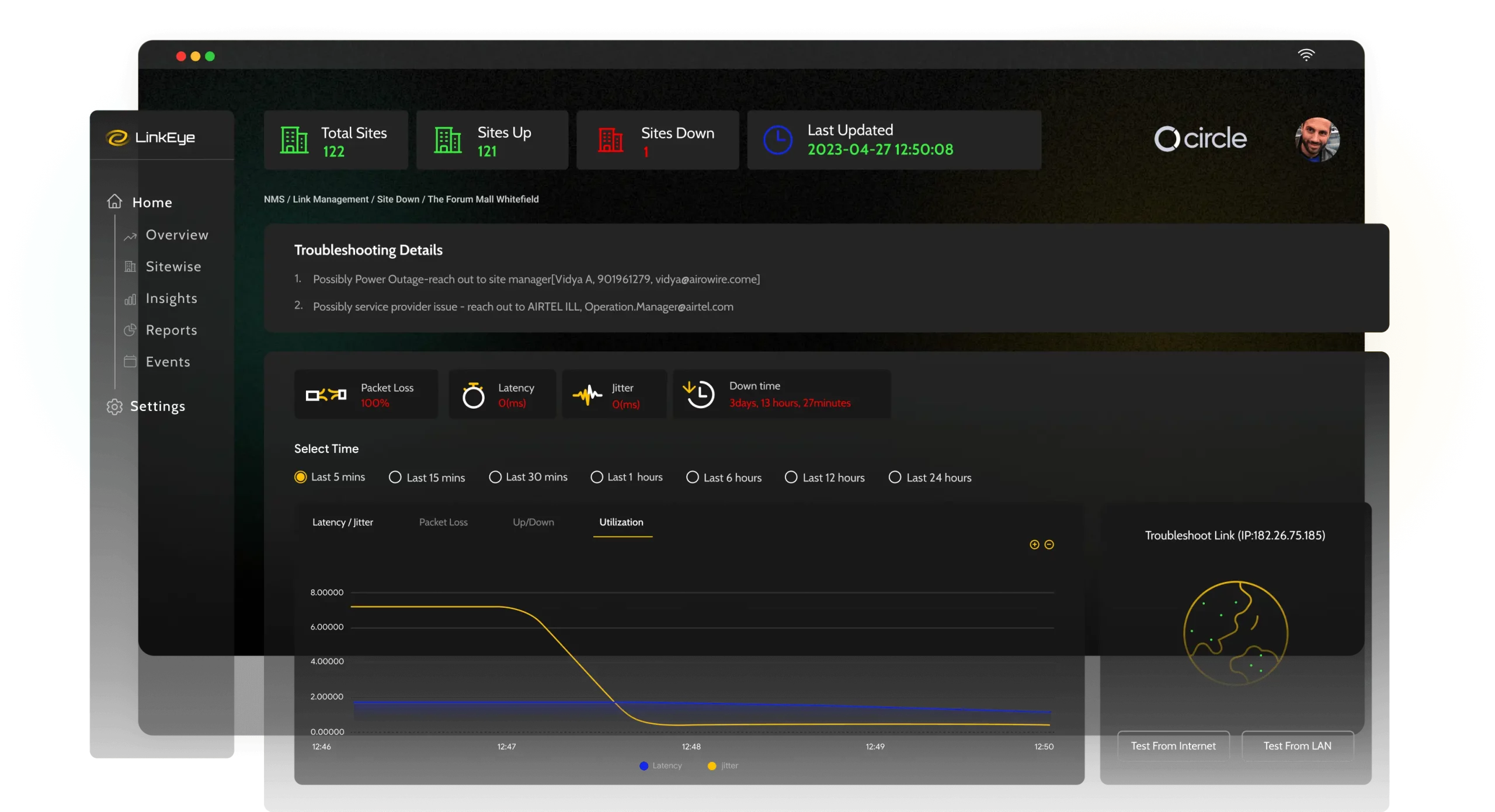Click the user profile avatar
The image size is (1495, 812).
[x=1318, y=139]
